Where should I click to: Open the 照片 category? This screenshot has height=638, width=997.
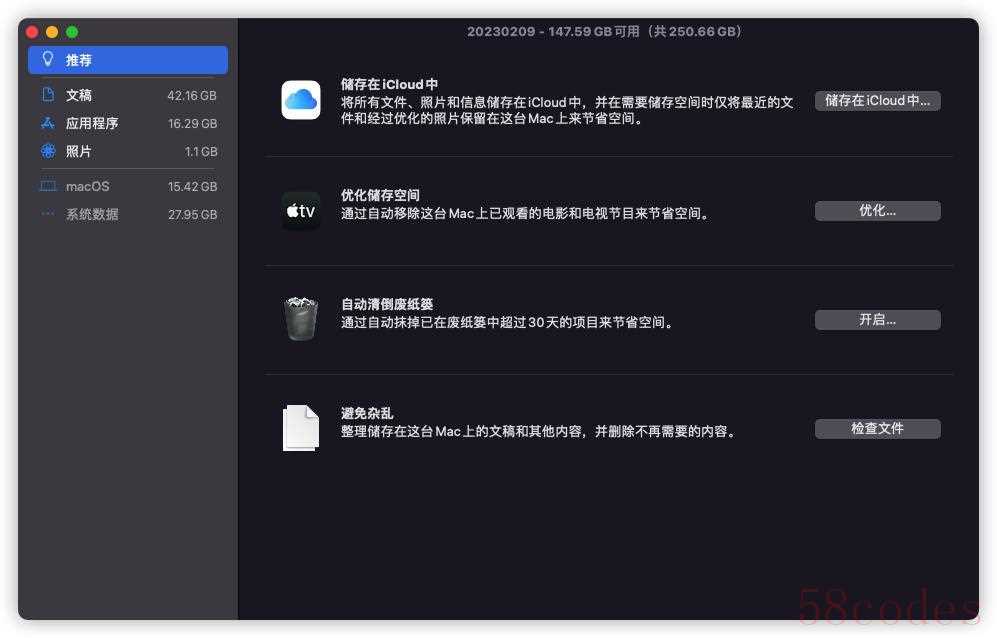(128, 151)
